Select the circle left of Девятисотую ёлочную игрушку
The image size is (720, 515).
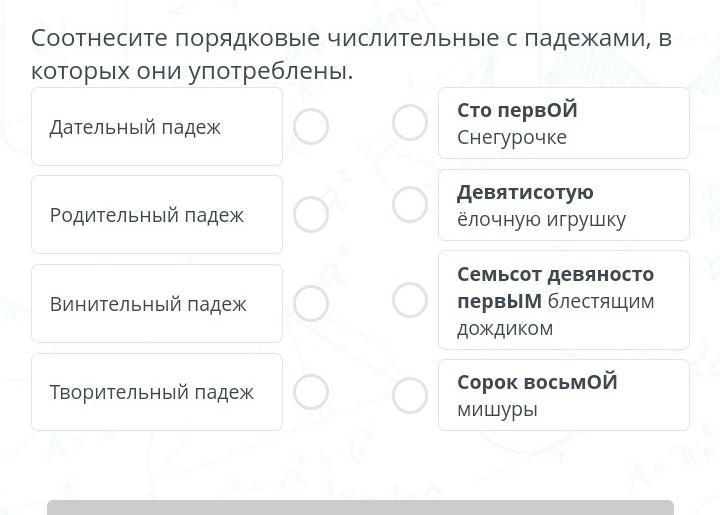click(x=410, y=204)
